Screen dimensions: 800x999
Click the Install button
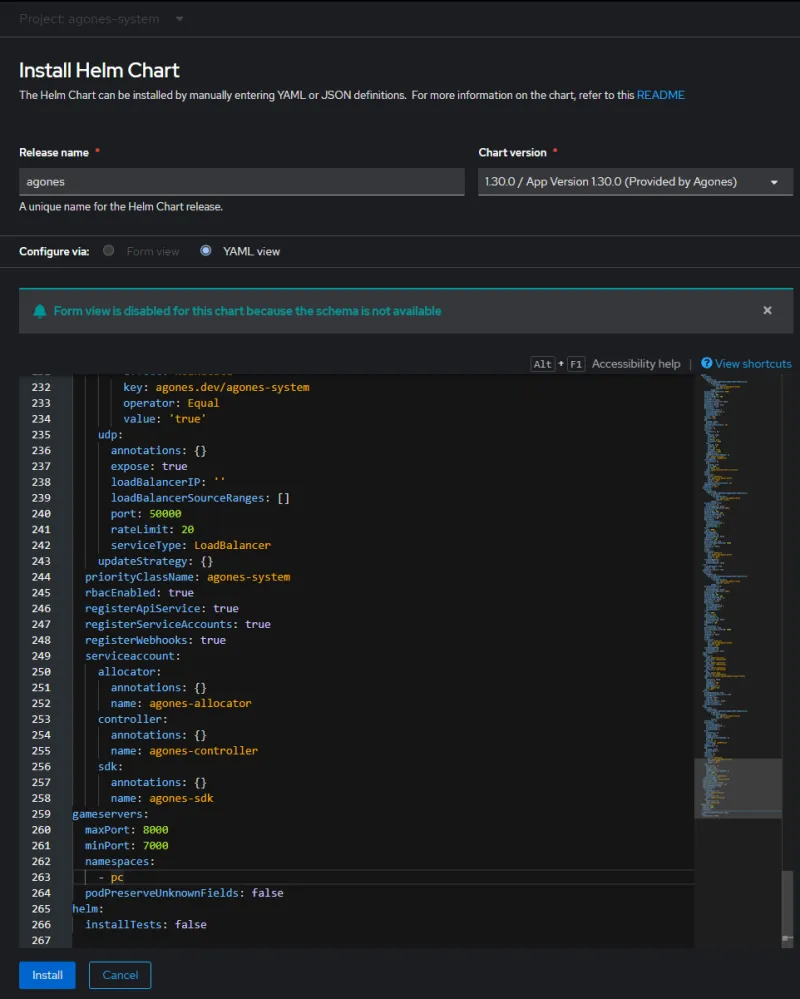46,974
